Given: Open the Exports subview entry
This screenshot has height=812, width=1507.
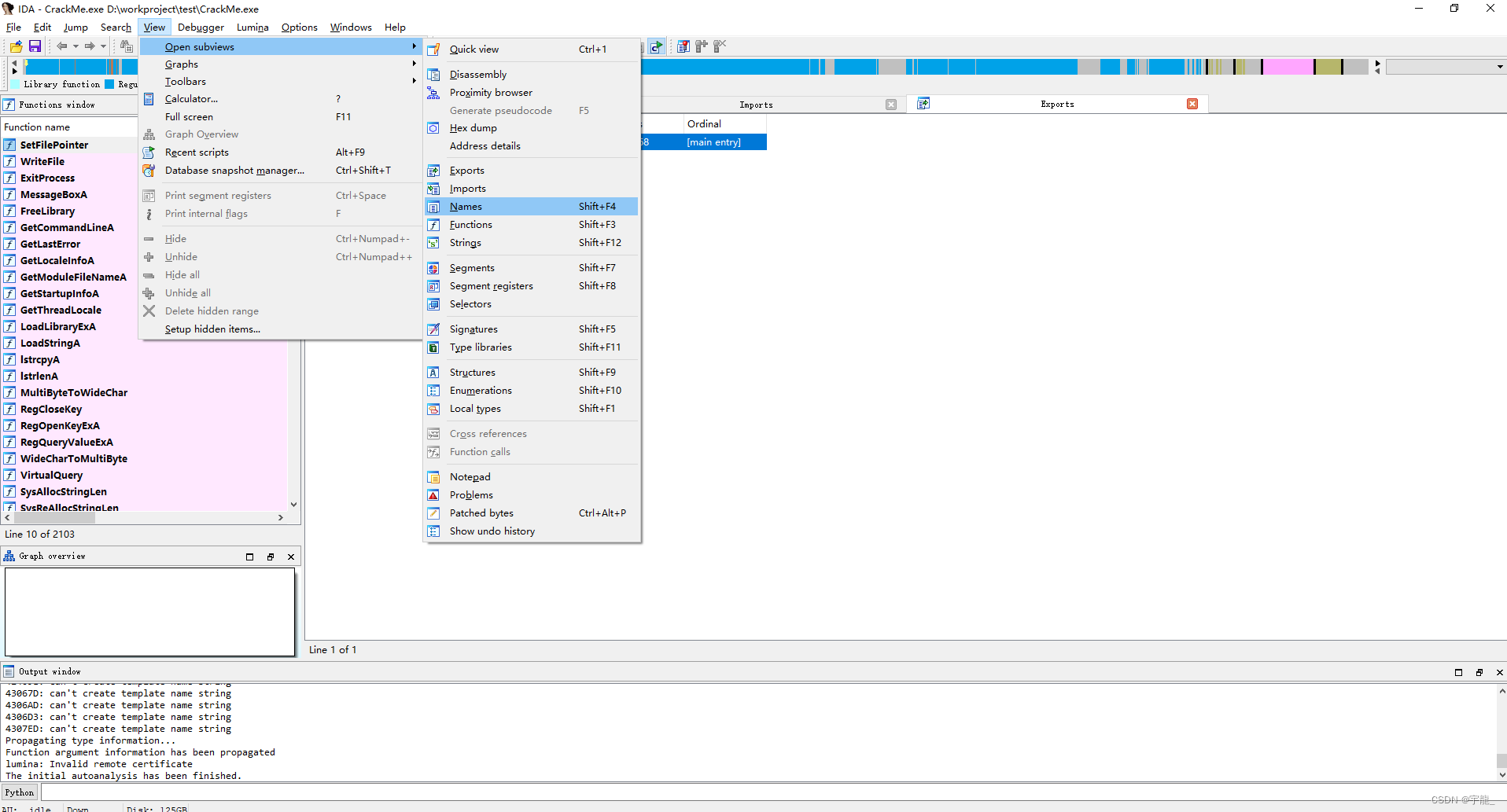Looking at the screenshot, I should (x=532, y=171).
